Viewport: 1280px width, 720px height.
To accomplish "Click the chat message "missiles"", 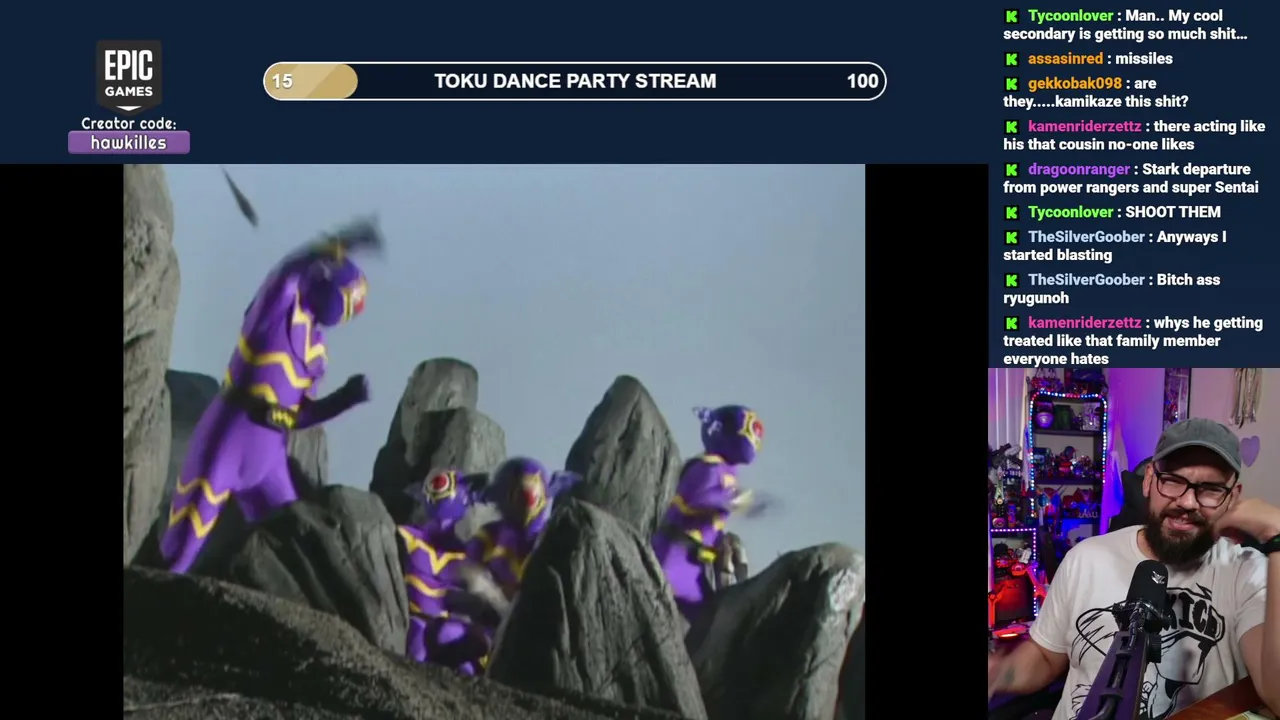I will pos(1144,59).
